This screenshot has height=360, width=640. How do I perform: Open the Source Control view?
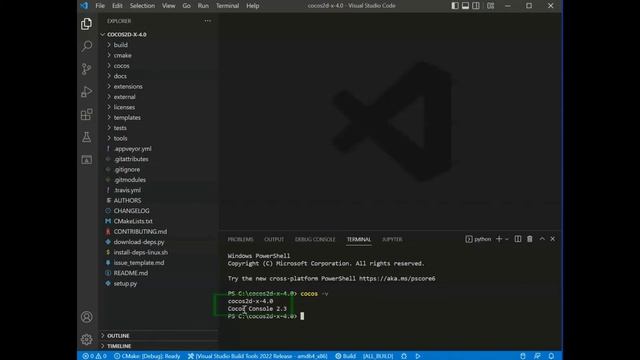tap(86, 69)
